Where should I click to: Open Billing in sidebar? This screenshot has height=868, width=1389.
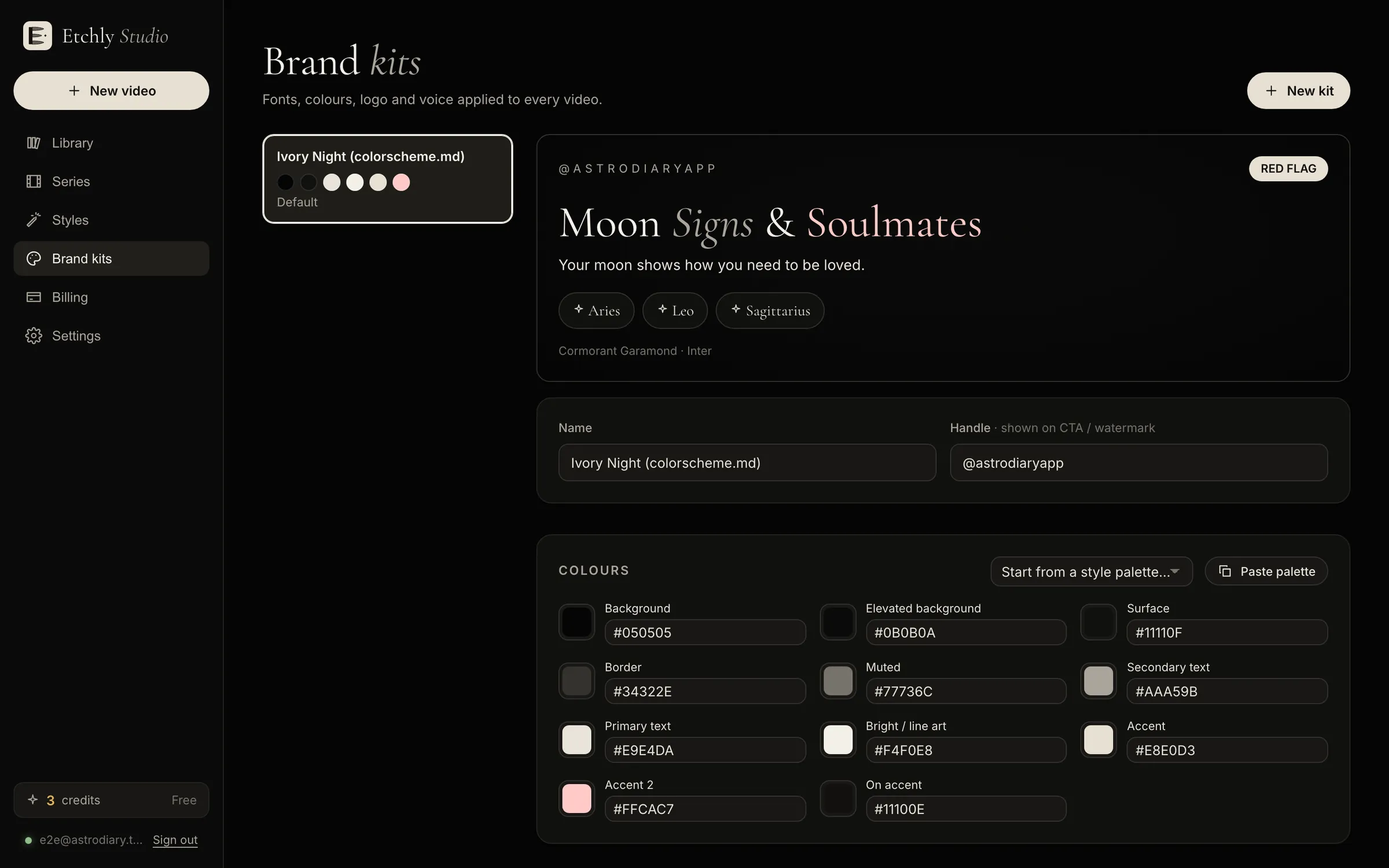point(111,297)
